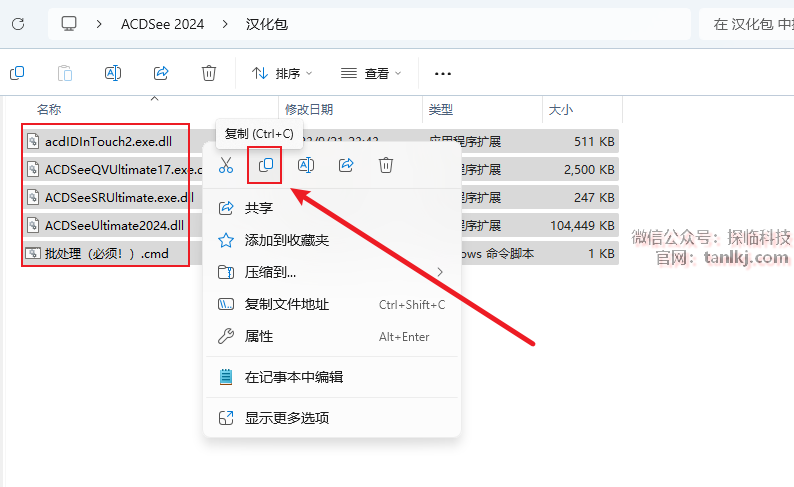Screen dimensions: 794x487
Task: Click the 2,500 KB size cell
Action: 589,170
